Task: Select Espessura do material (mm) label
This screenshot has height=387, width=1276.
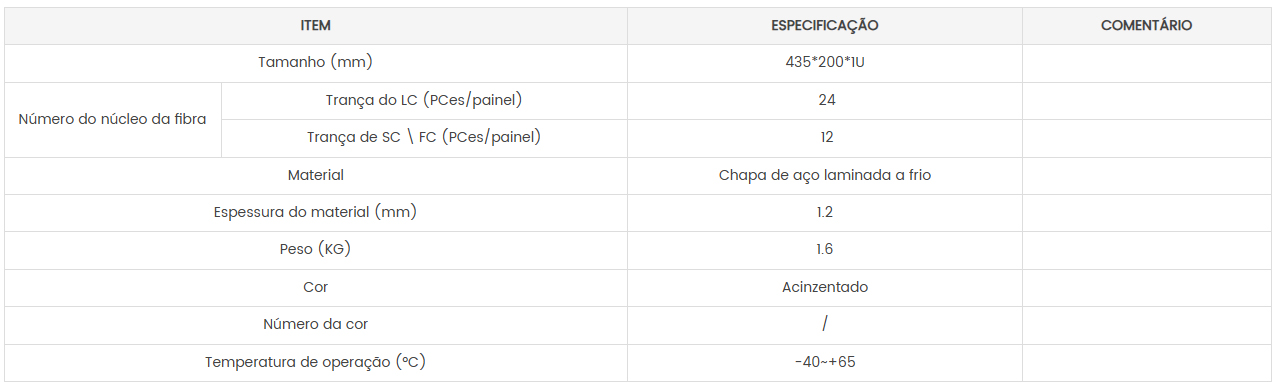Action: point(315,212)
